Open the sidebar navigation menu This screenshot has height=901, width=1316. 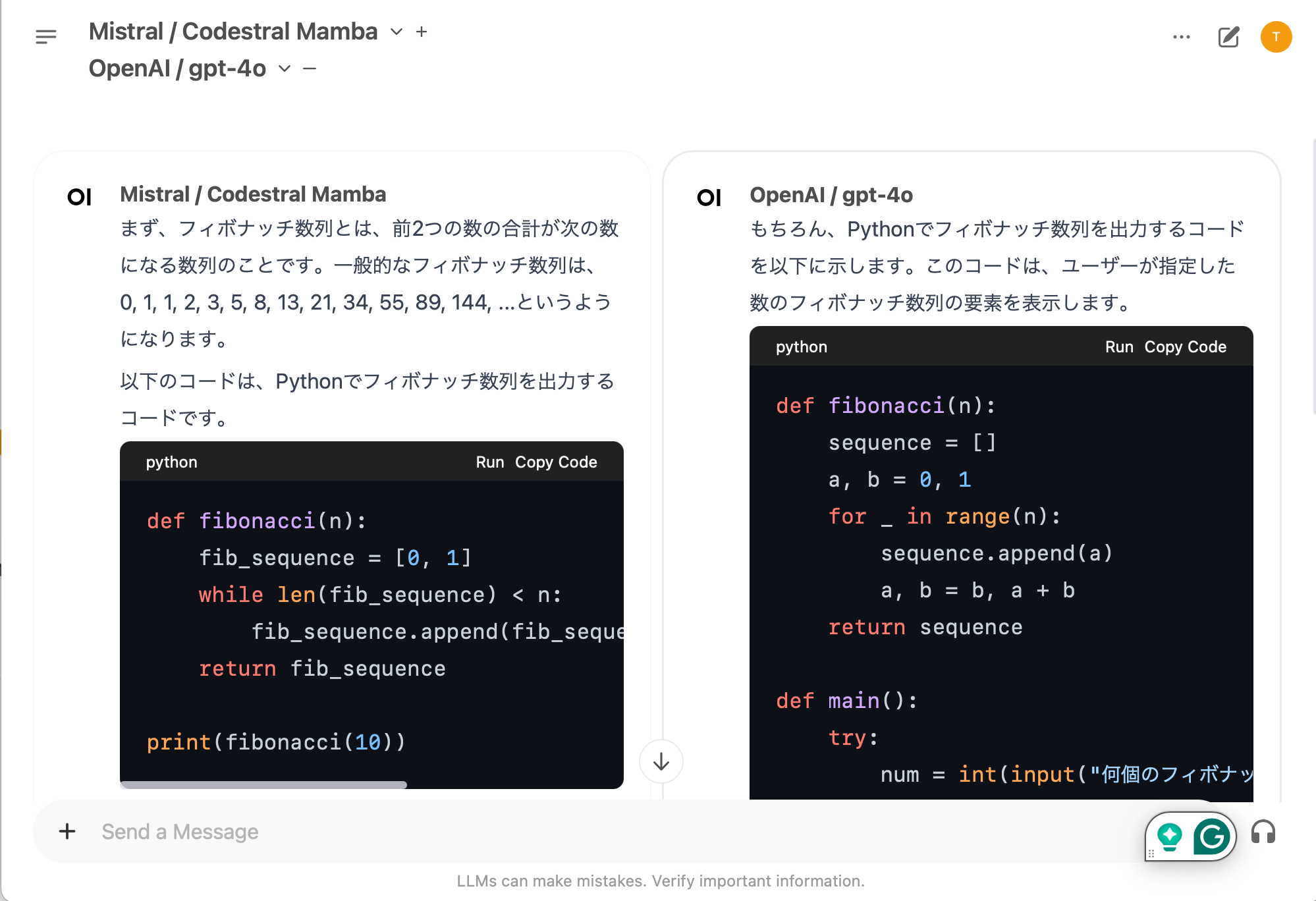coord(46,37)
